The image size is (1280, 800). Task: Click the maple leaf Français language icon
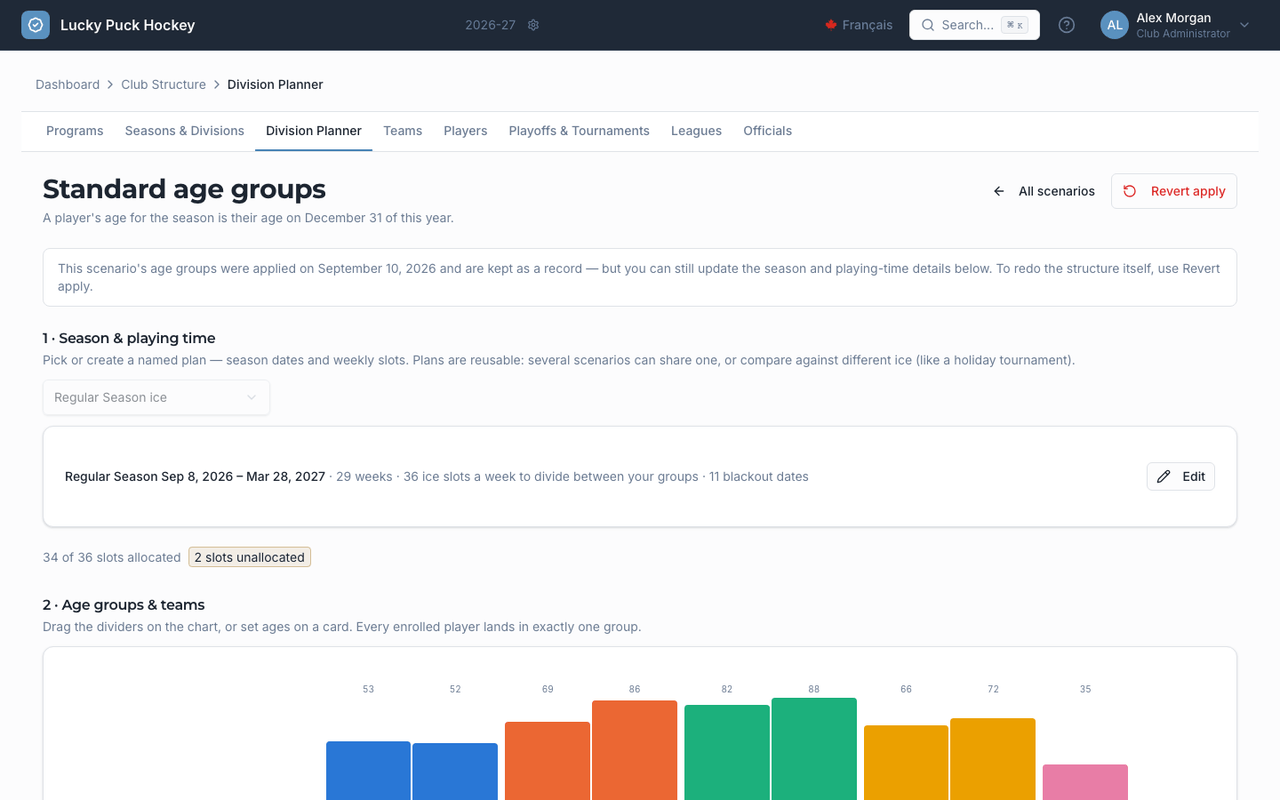[830, 25]
